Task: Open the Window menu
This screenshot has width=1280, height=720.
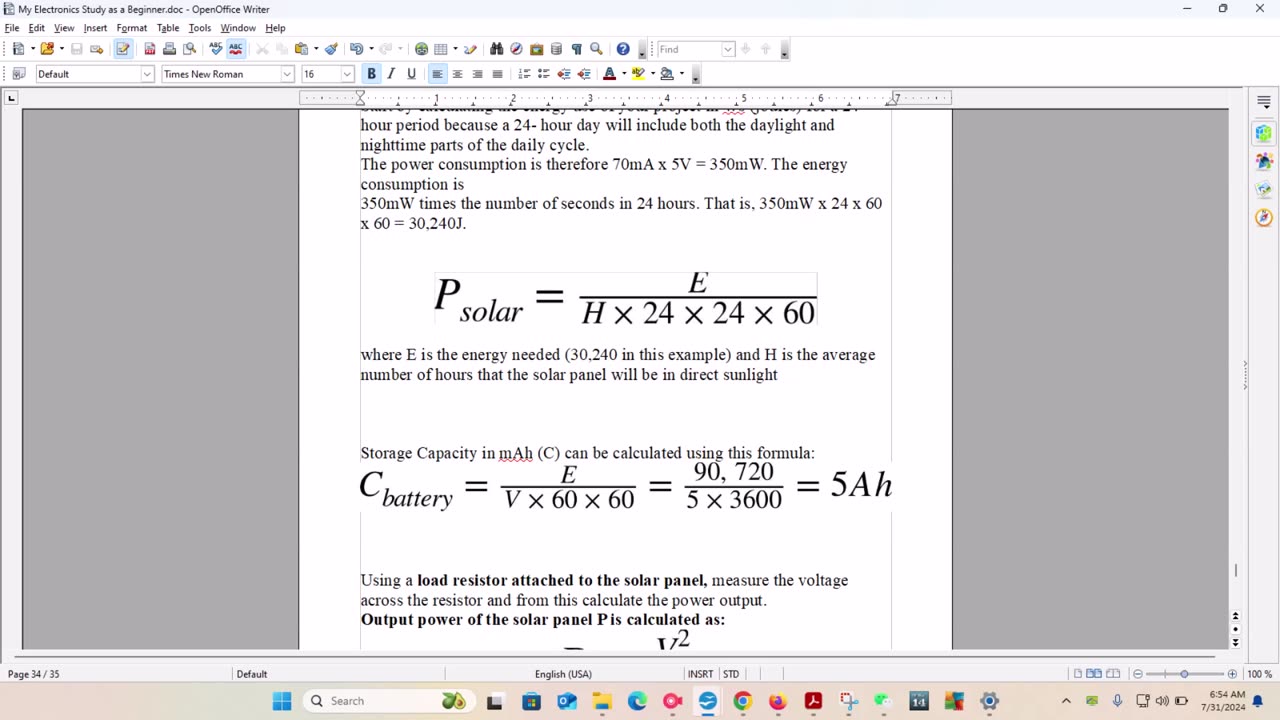Action: [238, 28]
